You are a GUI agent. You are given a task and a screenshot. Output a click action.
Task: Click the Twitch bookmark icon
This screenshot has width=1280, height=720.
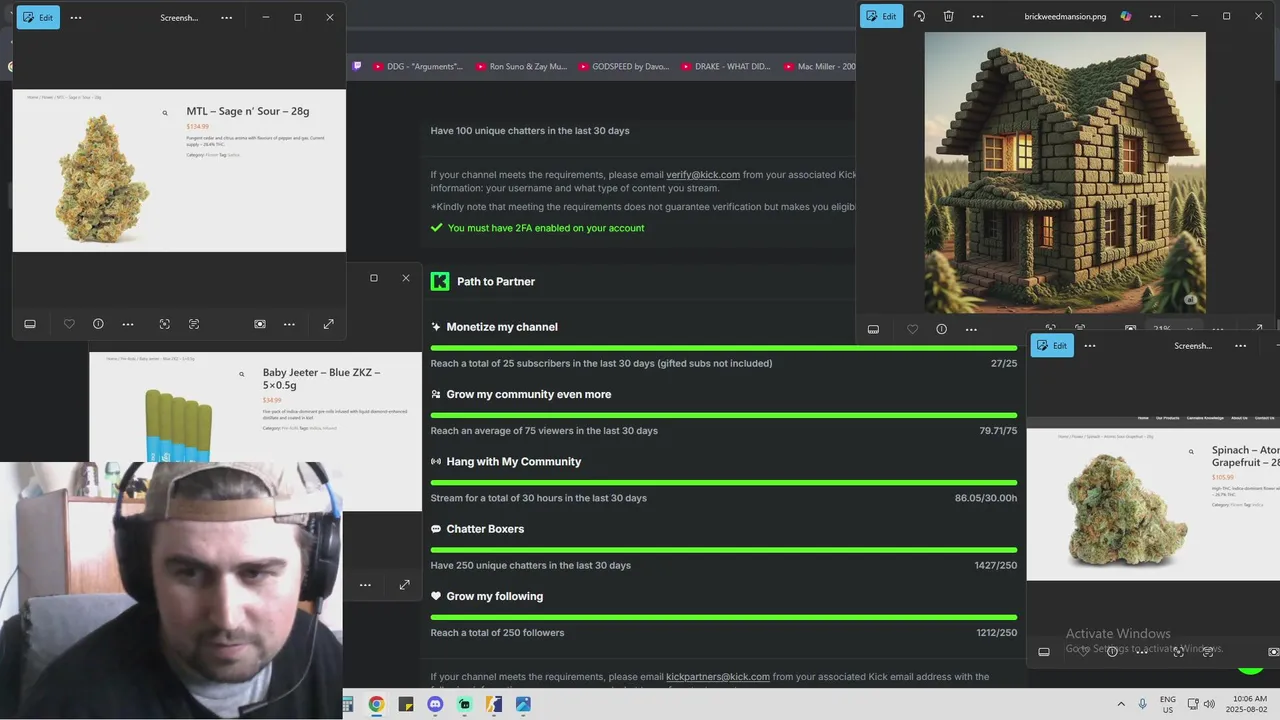[x=357, y=67]
